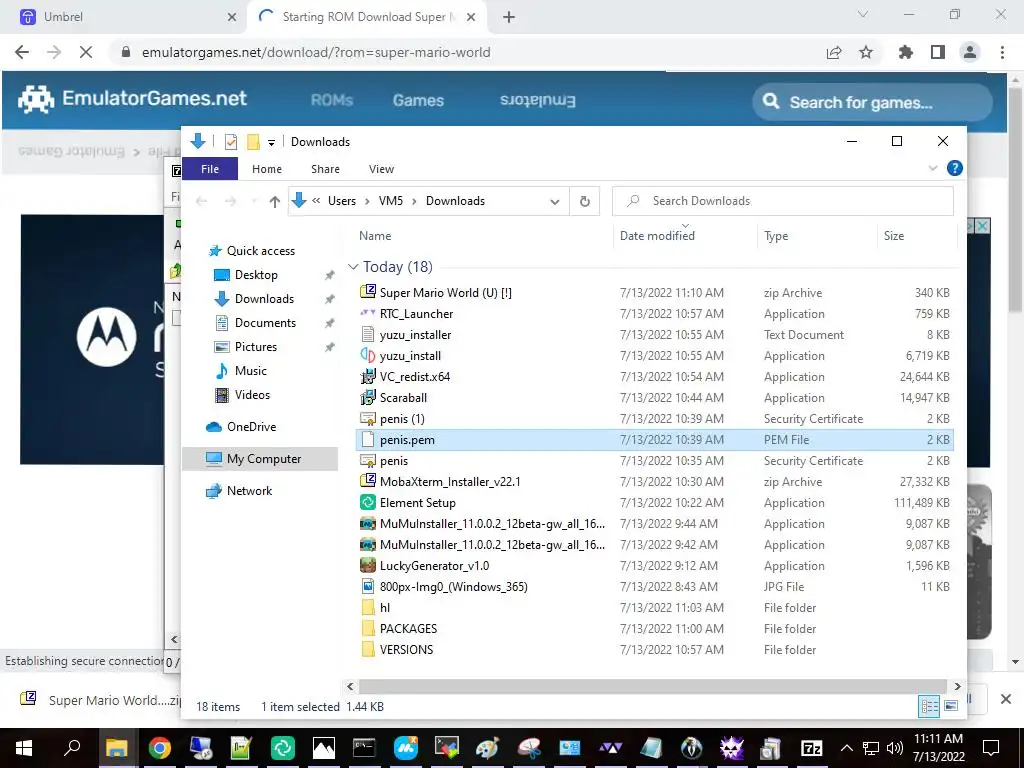
Task: Select the PACKAGES folder
Action: click(655, 628)
